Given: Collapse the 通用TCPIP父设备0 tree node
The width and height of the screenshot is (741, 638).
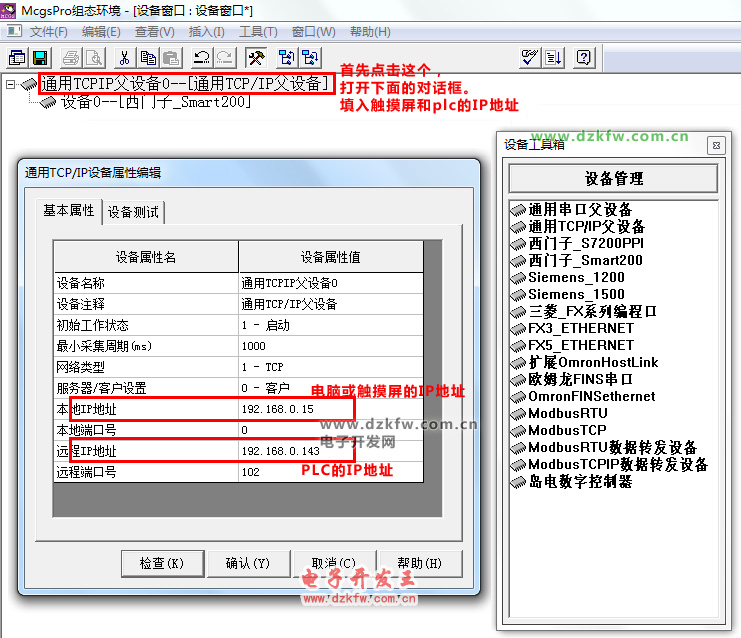Looking at the screenshot, I should tap(10, 84).
